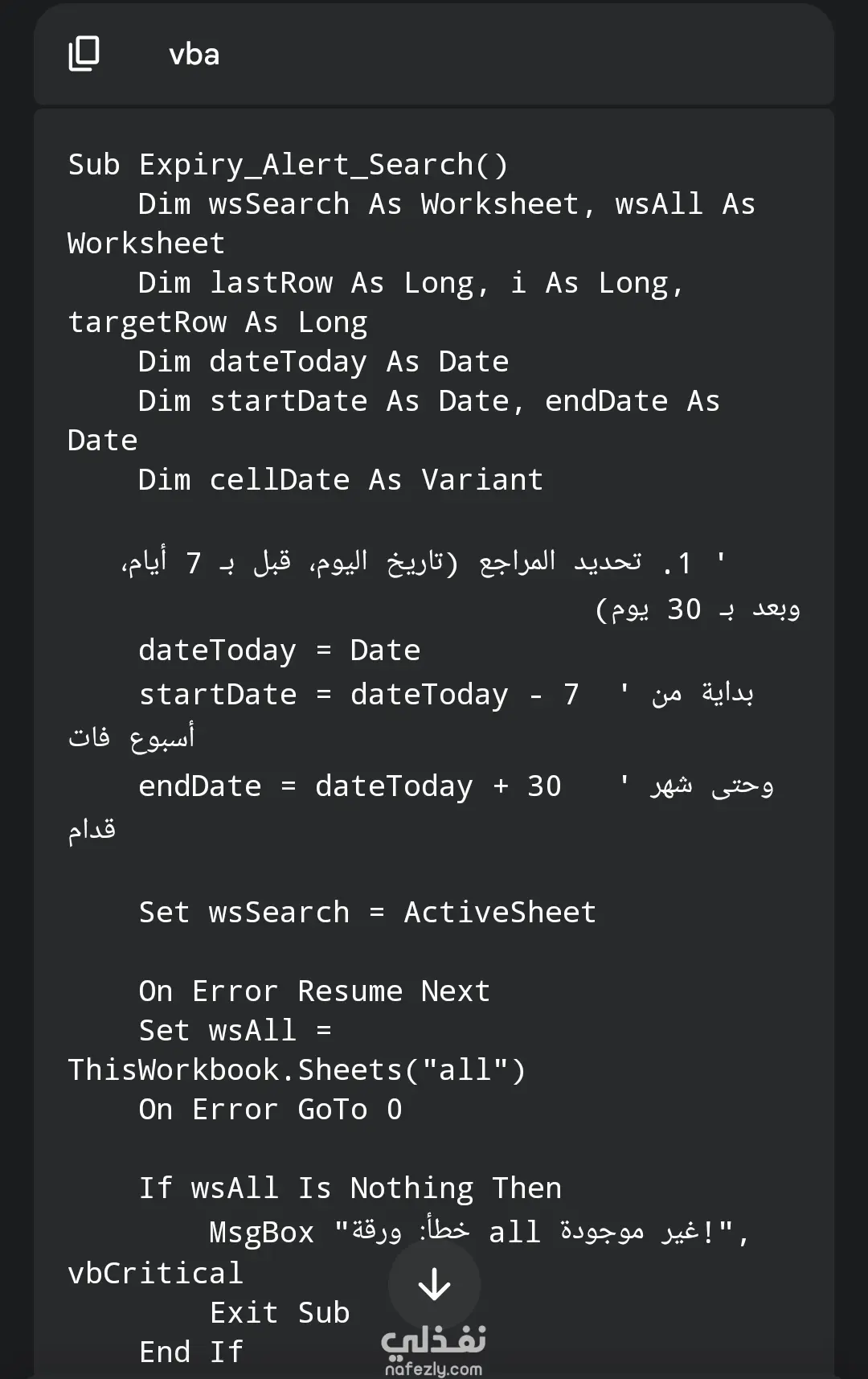Image resolution: width=868 pixels, height=1379 pixels.
Task: Click the Sub Expiry_Alert_Search() line
Action: [288, 165]
